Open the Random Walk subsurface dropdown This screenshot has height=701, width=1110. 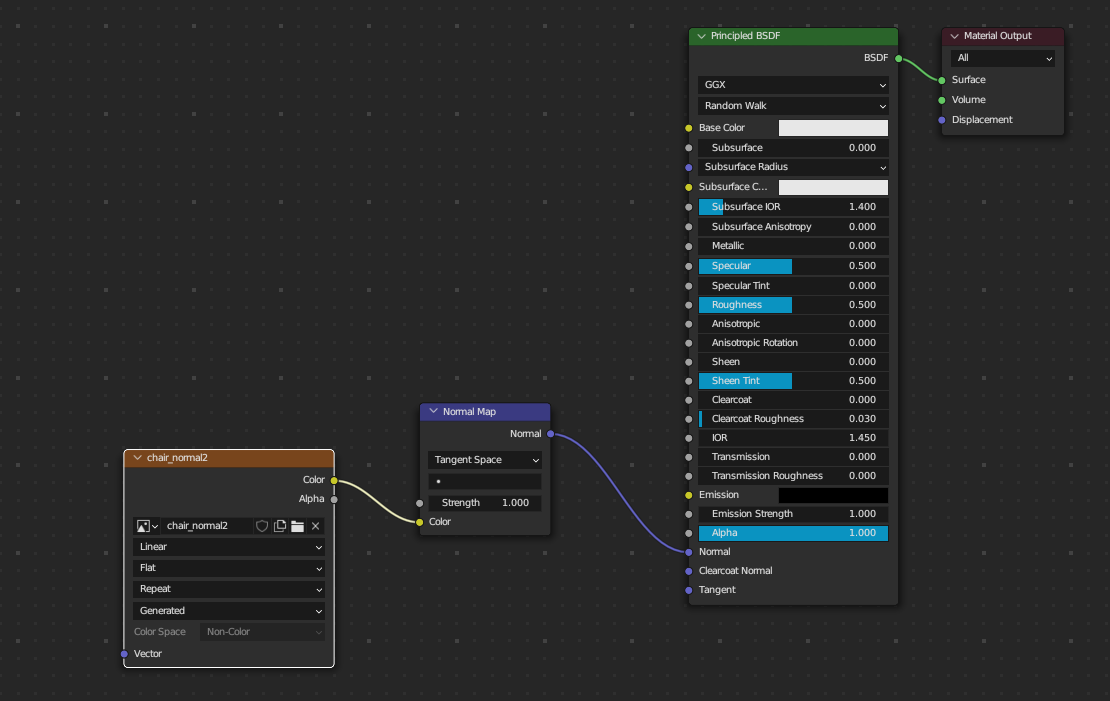point(793,106)
